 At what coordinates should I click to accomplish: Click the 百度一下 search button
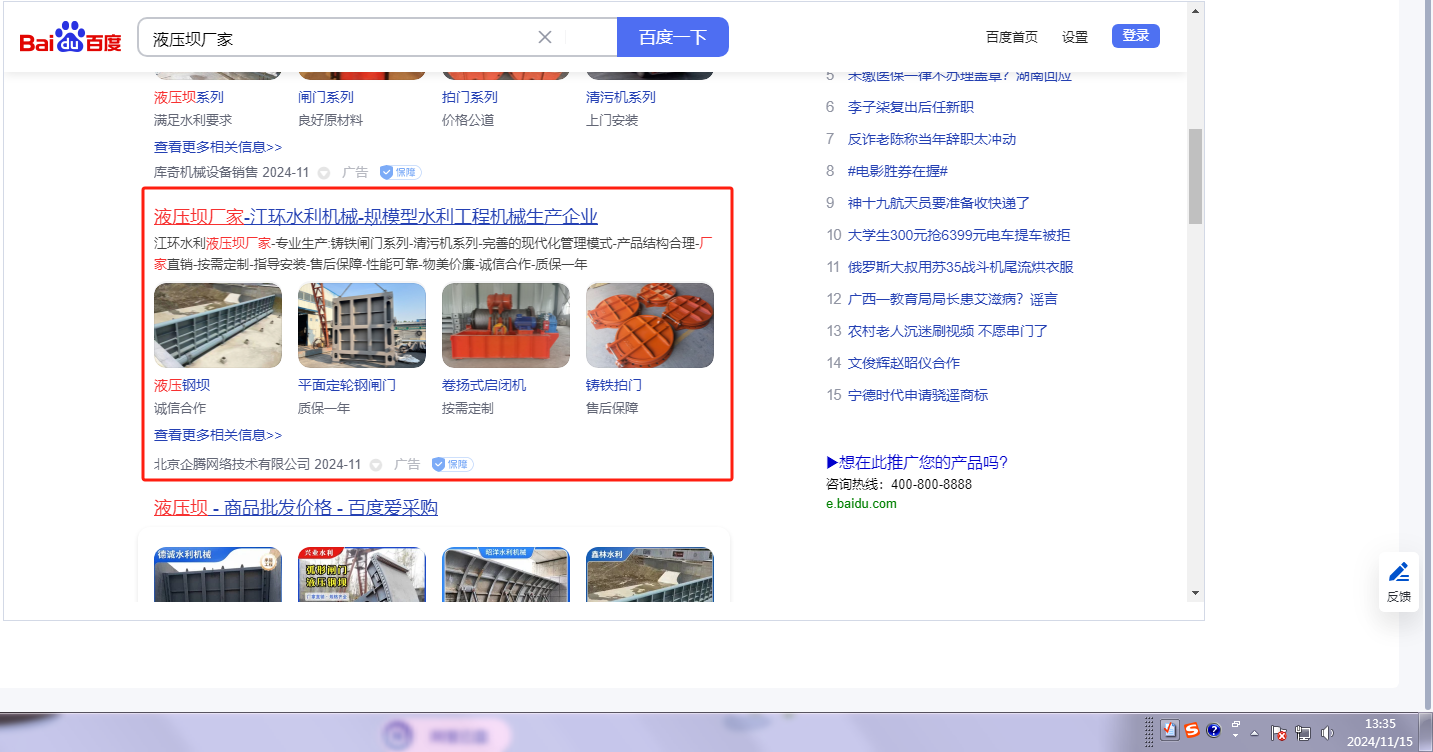coord(673,37)
